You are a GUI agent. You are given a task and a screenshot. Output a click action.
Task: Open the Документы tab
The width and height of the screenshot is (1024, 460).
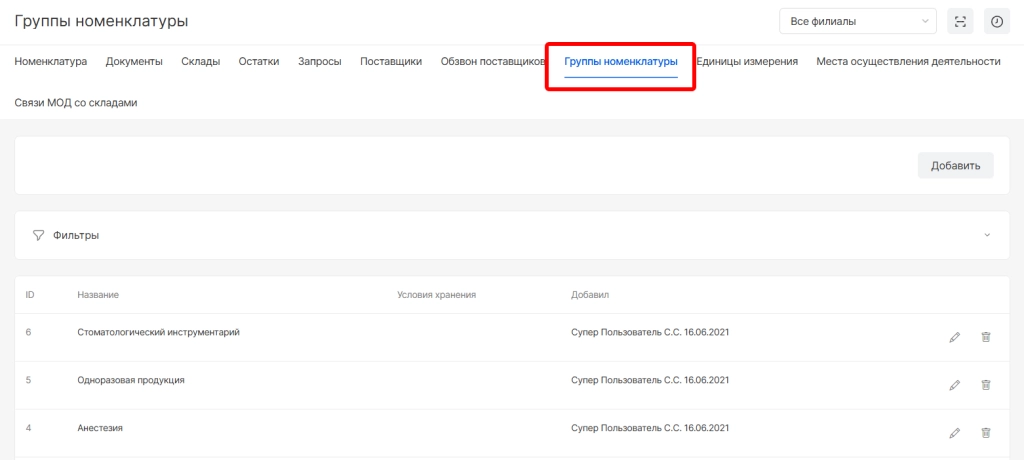tap(134, 62)
